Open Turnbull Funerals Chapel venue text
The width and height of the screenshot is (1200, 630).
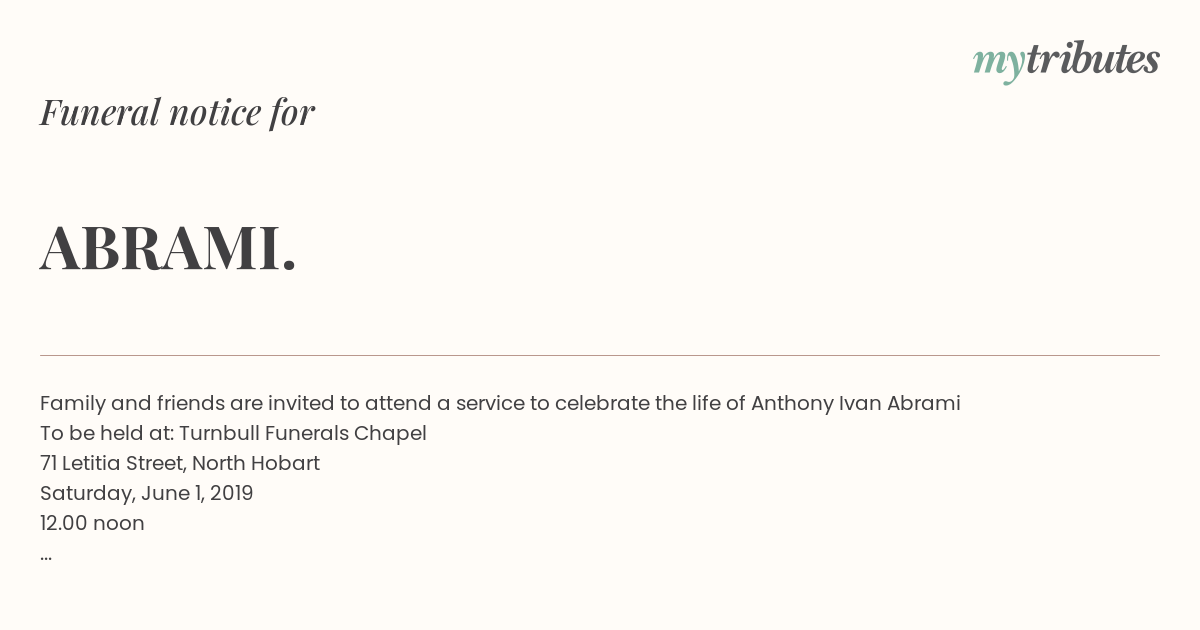[x=303, y=433]
